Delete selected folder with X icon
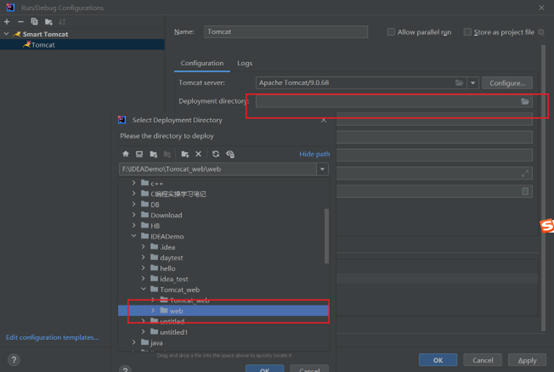 point(198,154)
